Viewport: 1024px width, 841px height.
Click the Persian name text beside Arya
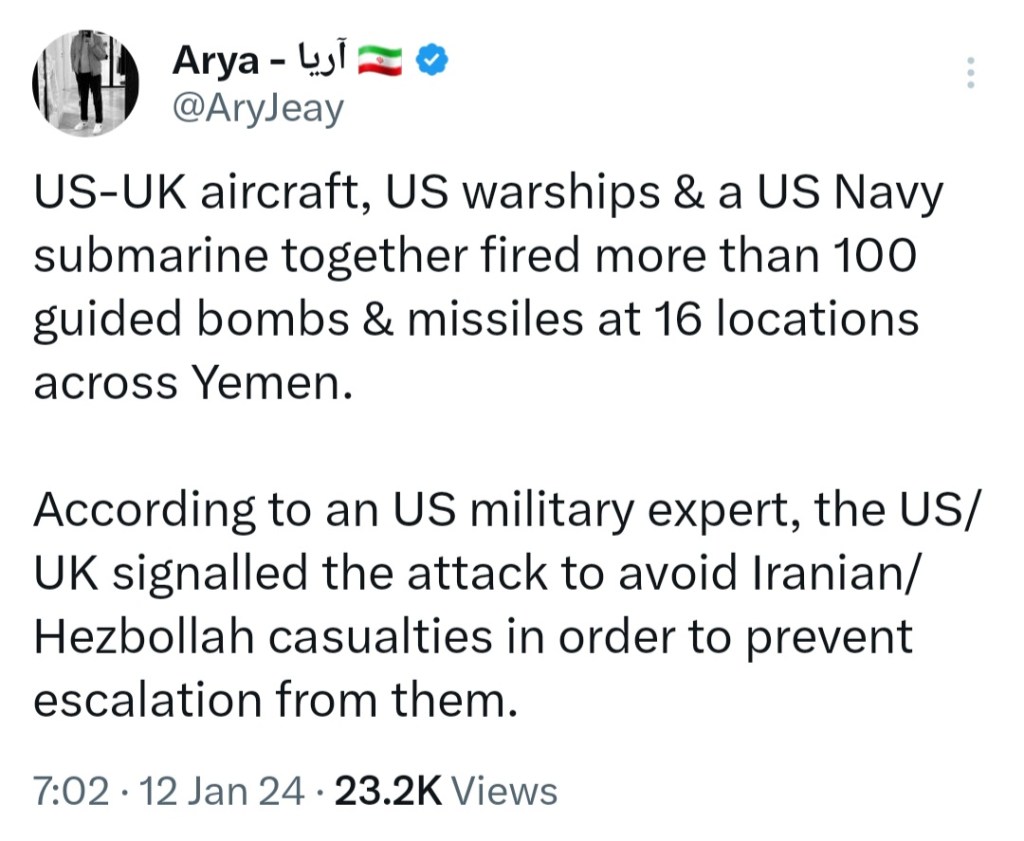320,61
